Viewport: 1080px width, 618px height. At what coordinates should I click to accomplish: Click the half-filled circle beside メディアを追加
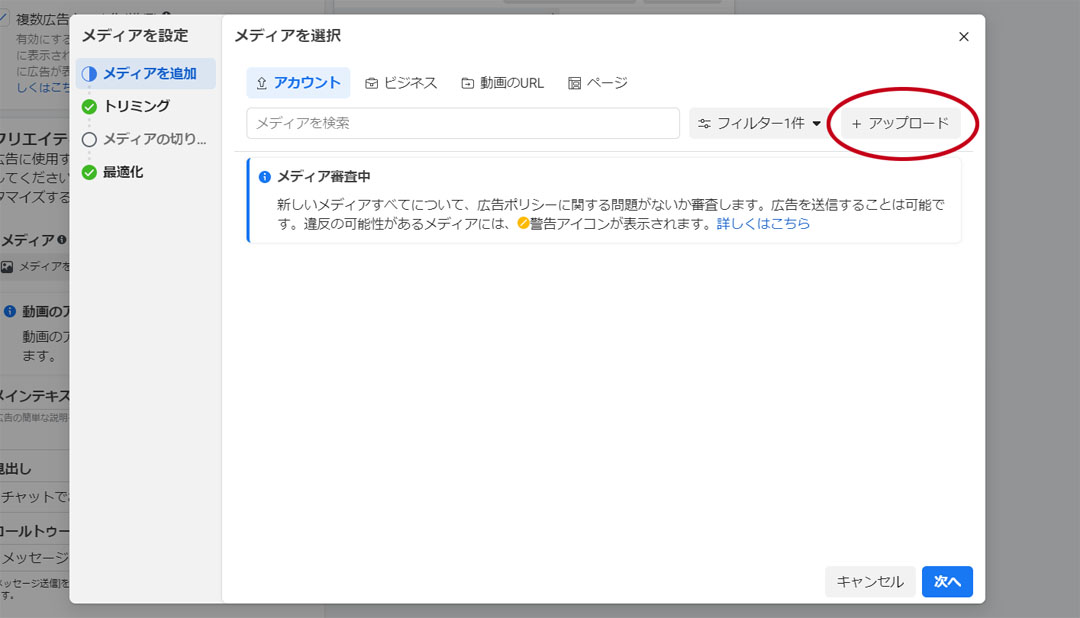89,73
